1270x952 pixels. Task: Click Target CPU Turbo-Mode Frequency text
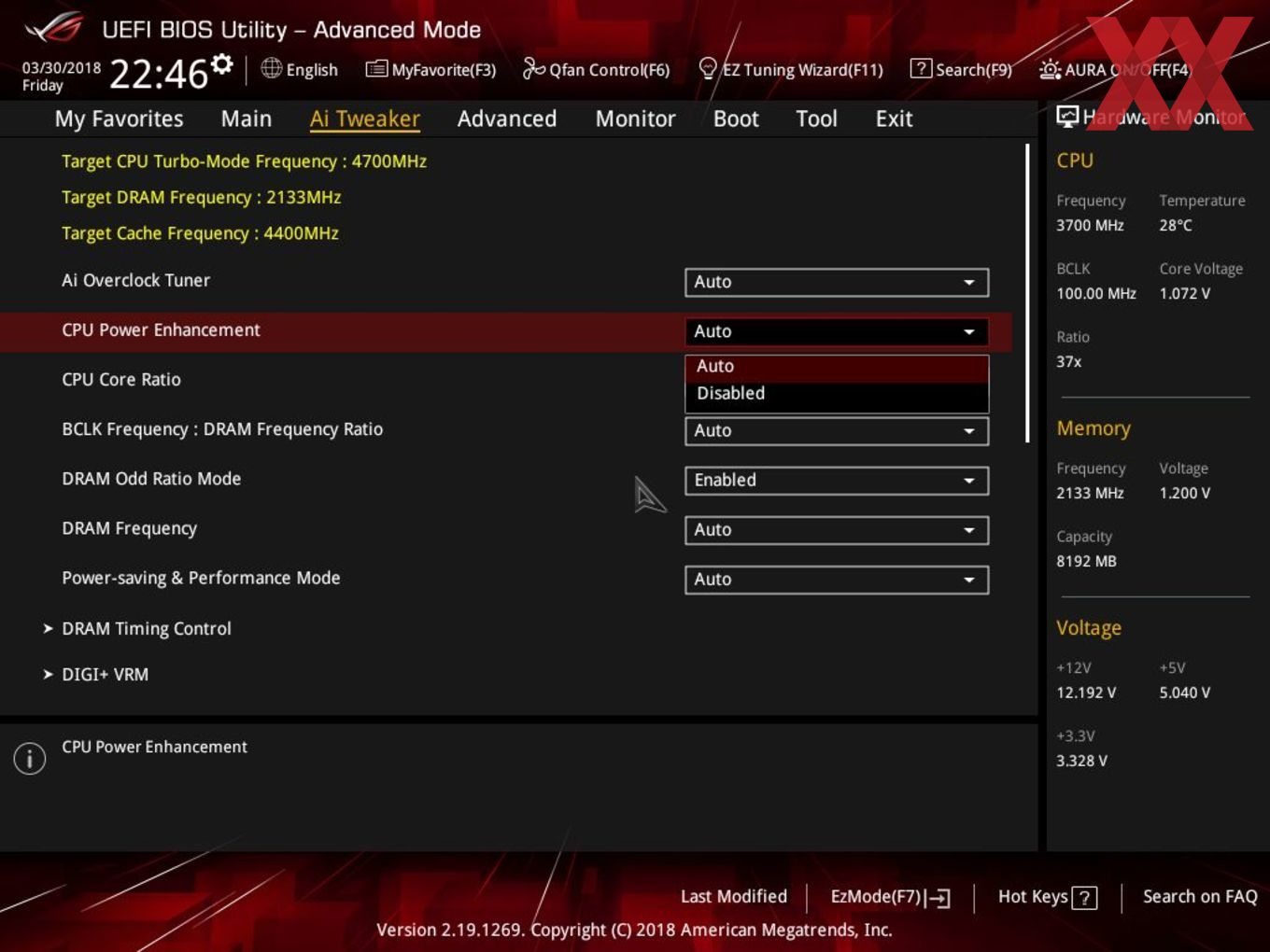click(245, 161)
